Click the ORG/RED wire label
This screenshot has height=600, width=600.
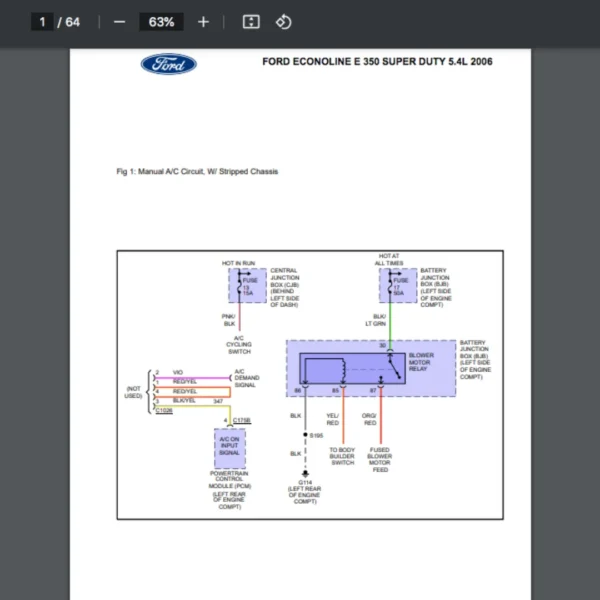(x=370, y=419)
